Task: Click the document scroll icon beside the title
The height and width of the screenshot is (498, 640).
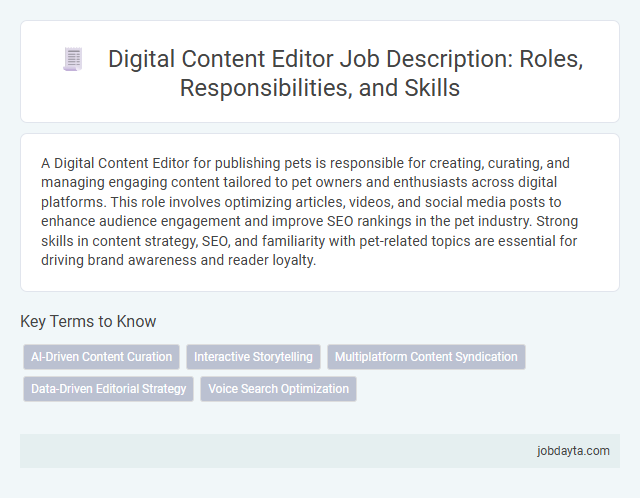Action: [x=73, y=60]
